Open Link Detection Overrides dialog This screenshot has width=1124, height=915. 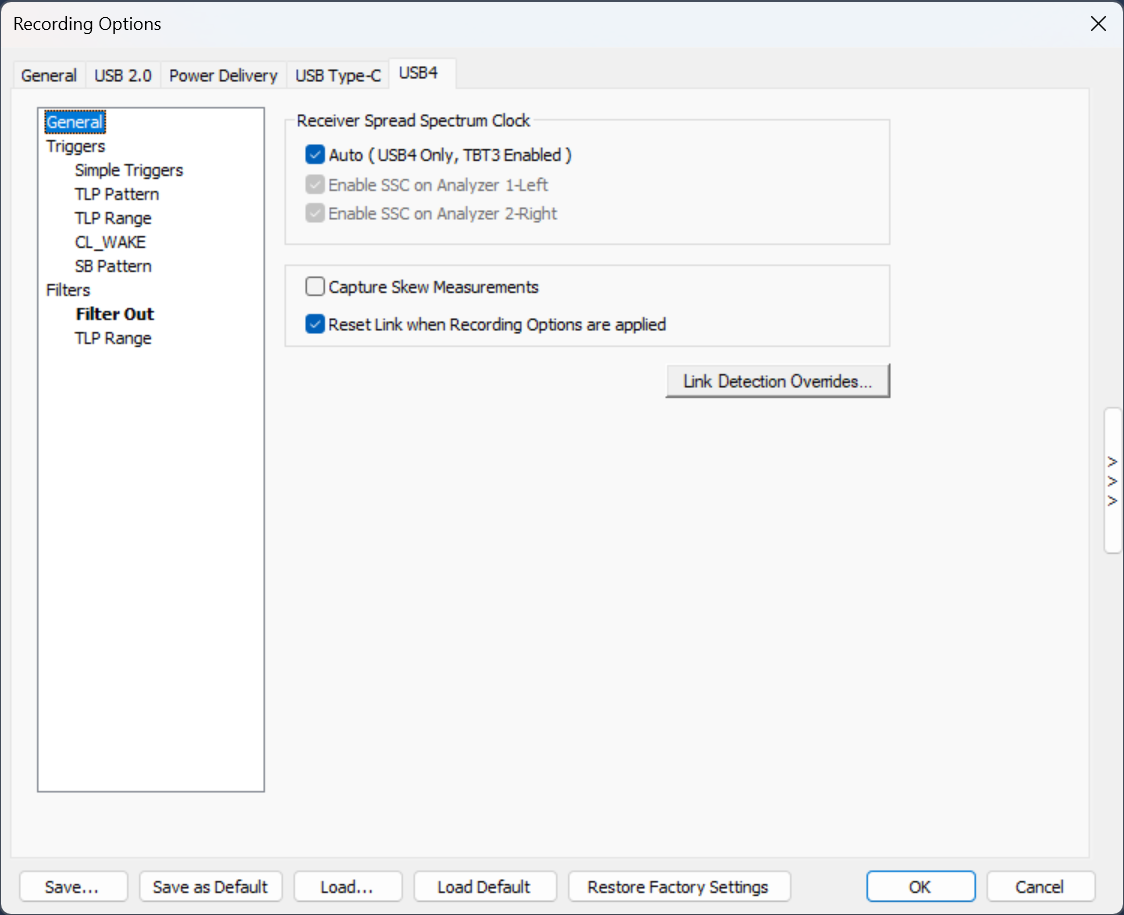pyautogui.click(x=777, y=381)
